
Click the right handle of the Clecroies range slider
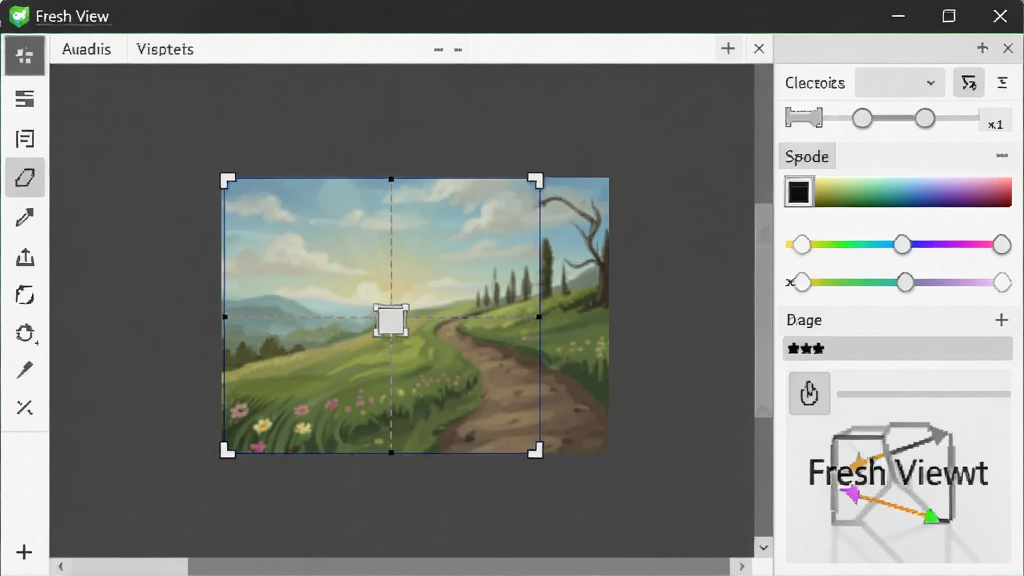point(925,118)
